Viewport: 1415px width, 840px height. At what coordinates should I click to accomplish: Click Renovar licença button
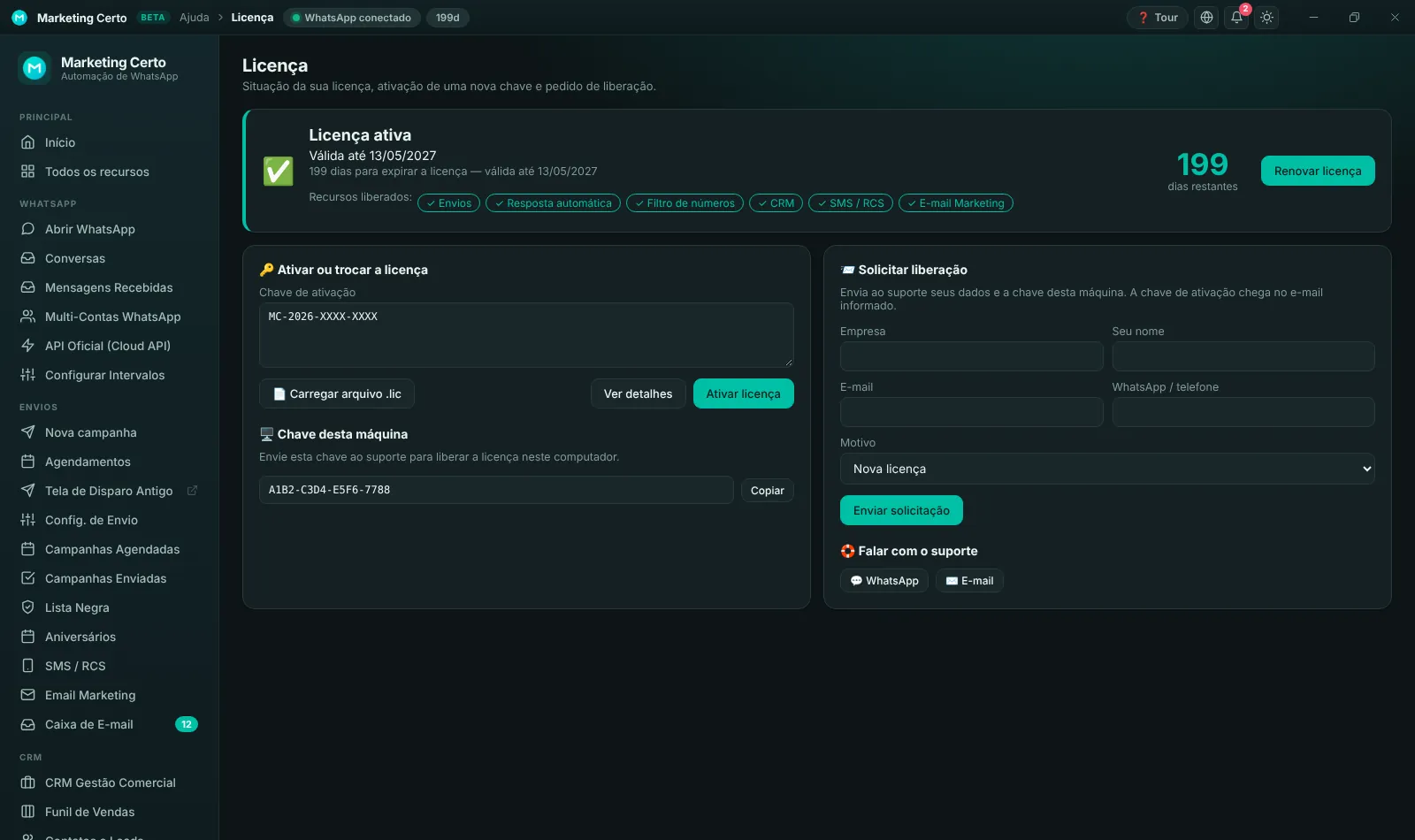(x=1318, y=171)
